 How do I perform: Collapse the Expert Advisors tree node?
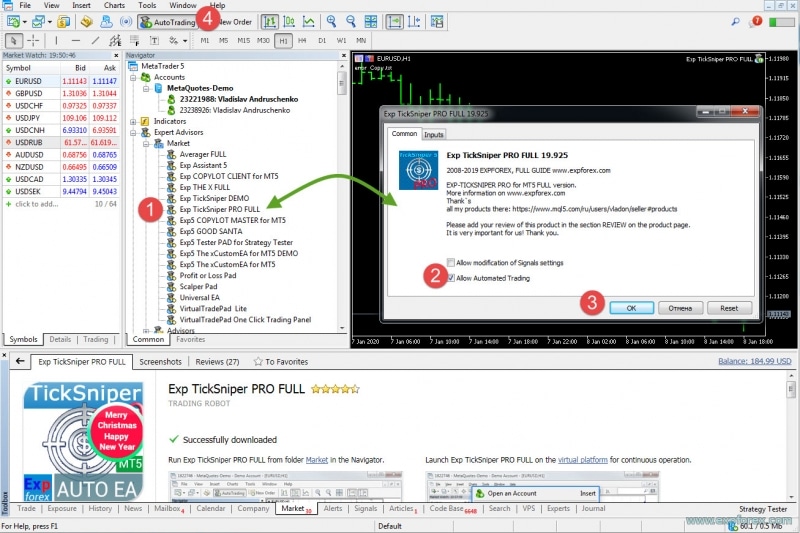point(133,133)
